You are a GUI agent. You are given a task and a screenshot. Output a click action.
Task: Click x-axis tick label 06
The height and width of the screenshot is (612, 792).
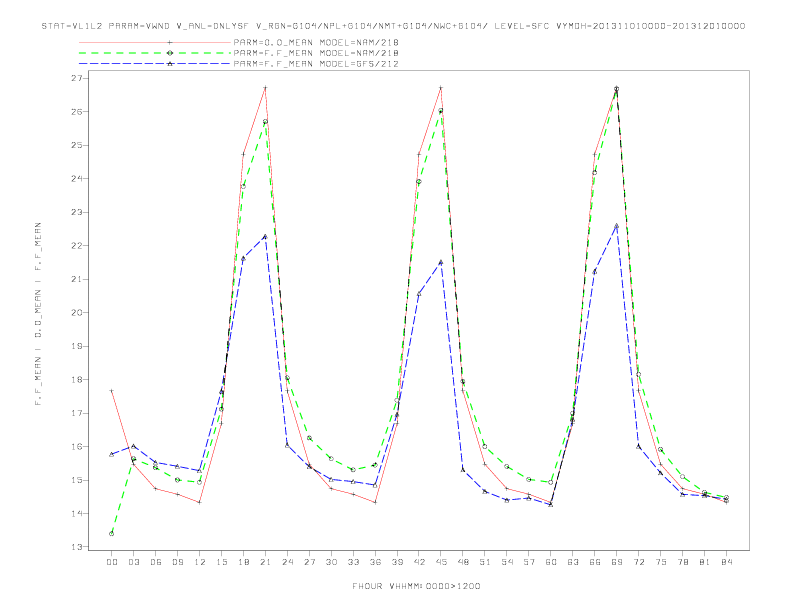(156, 562)
